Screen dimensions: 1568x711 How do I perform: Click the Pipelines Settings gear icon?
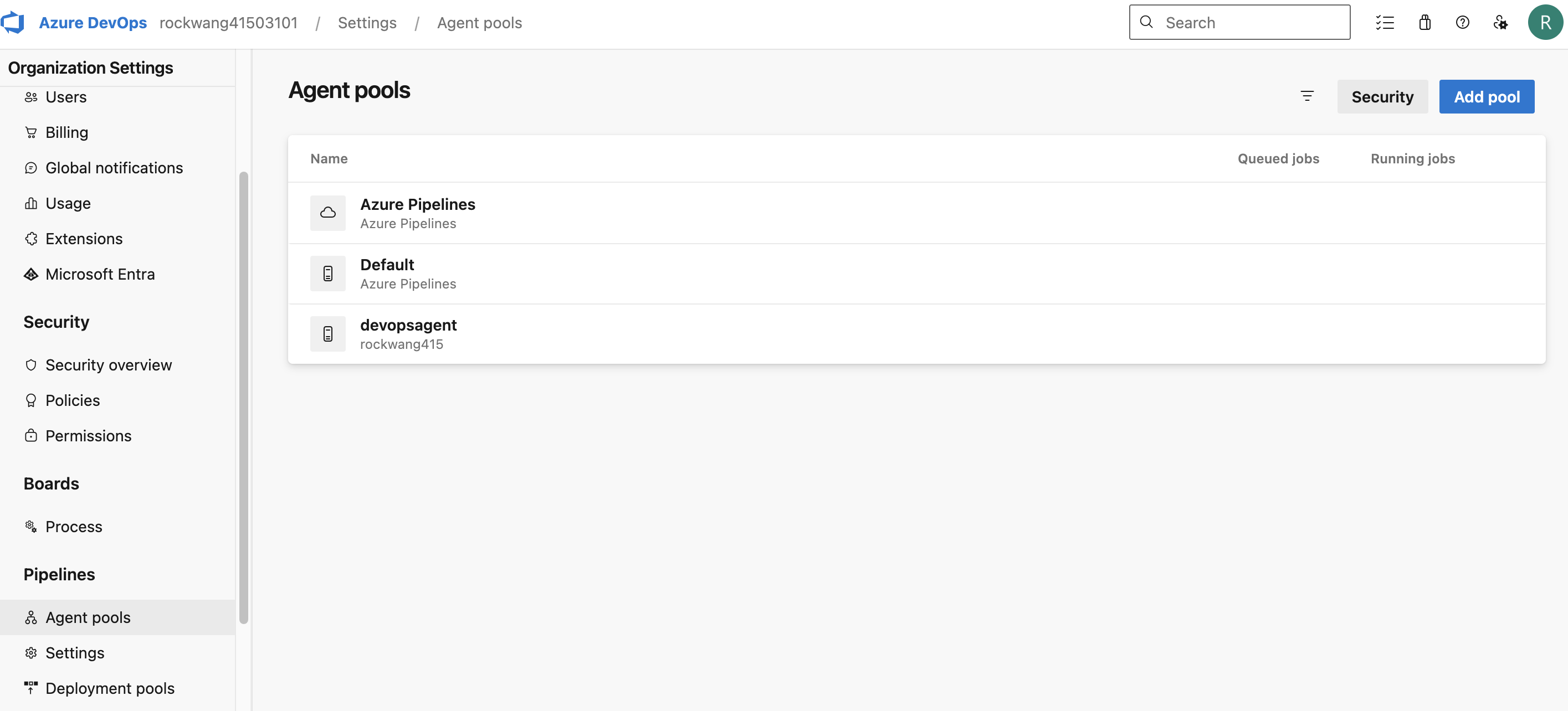click(31, 653)
